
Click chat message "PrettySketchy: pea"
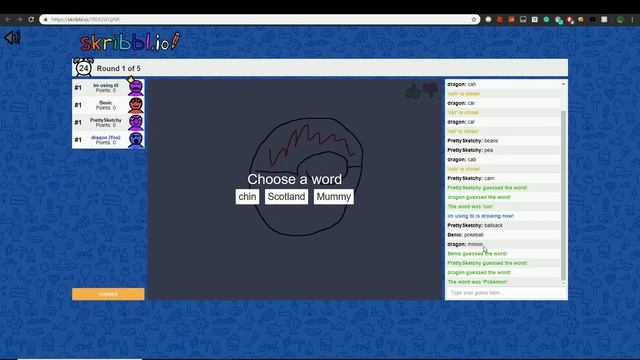(470, 150)
